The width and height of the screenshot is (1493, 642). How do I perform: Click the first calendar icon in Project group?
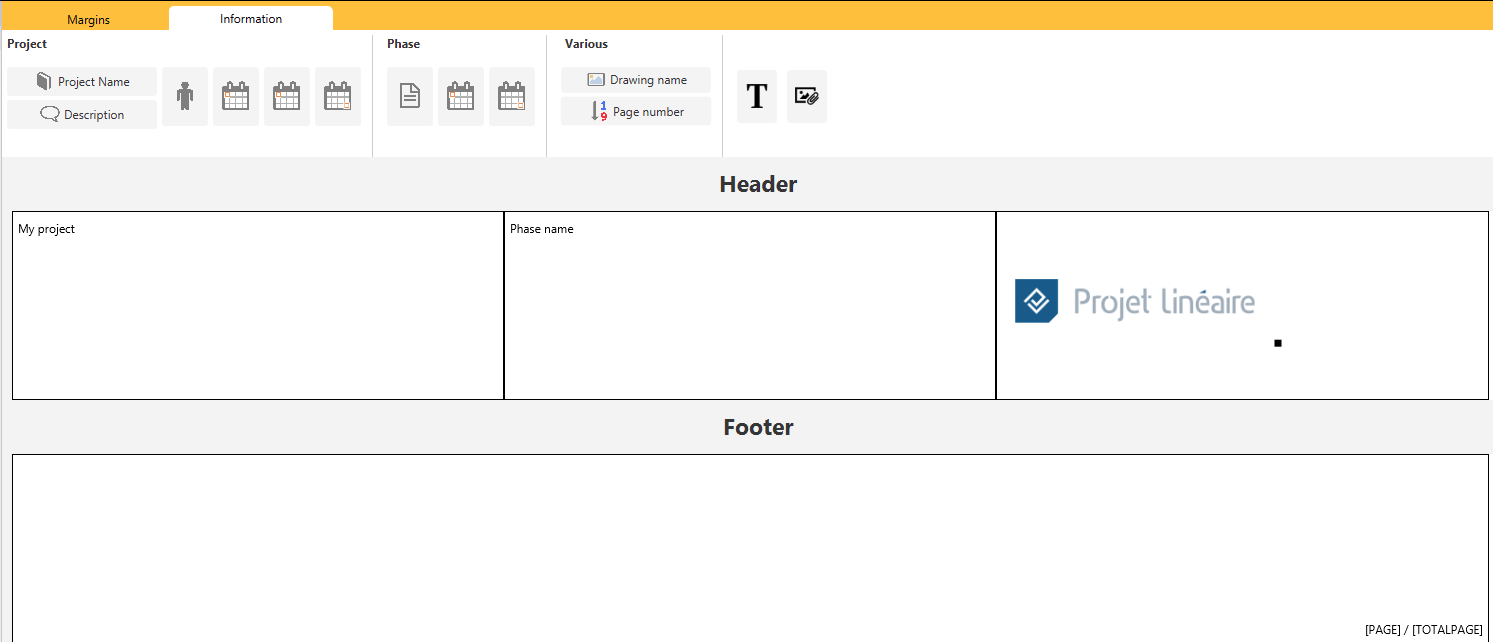coord(236,97)
